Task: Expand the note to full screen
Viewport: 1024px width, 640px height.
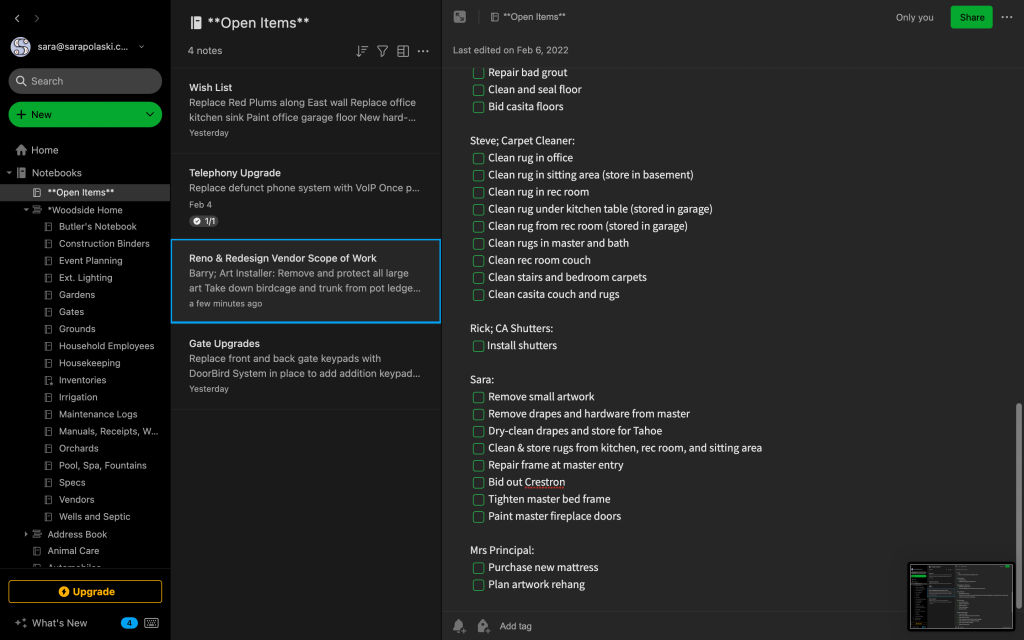Action: pyautogui.click(x=460, y=17)
